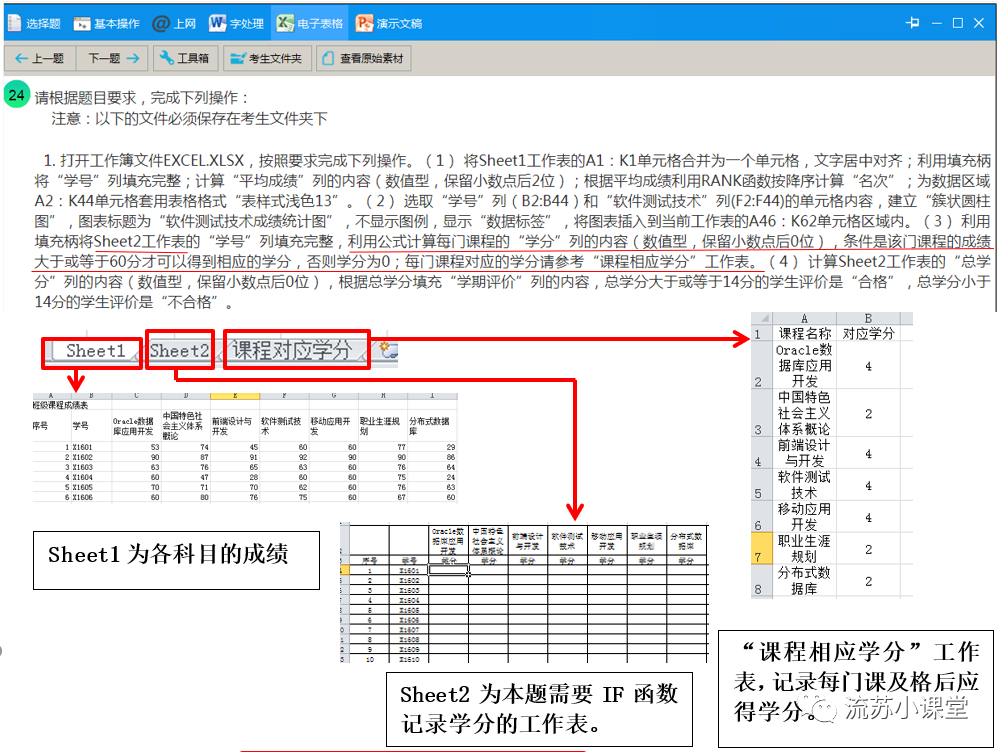Image resolution: width=1001 pixels, height=752 pixels.
Task: Select column header B in credits table
Action: click(x=868, y=319)
